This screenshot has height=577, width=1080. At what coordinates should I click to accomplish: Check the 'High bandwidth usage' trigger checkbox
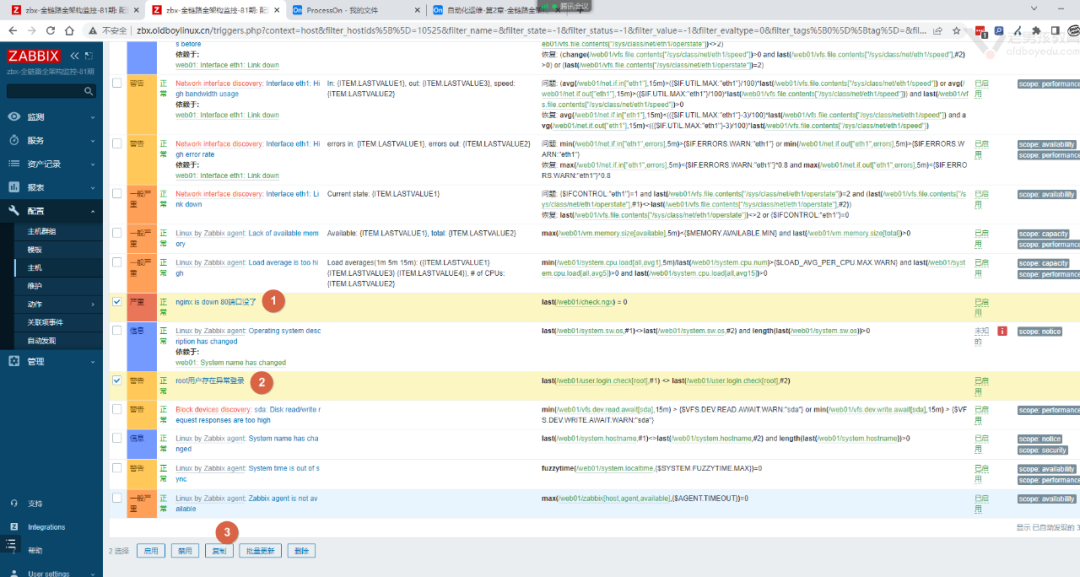[x=117, y=83]
